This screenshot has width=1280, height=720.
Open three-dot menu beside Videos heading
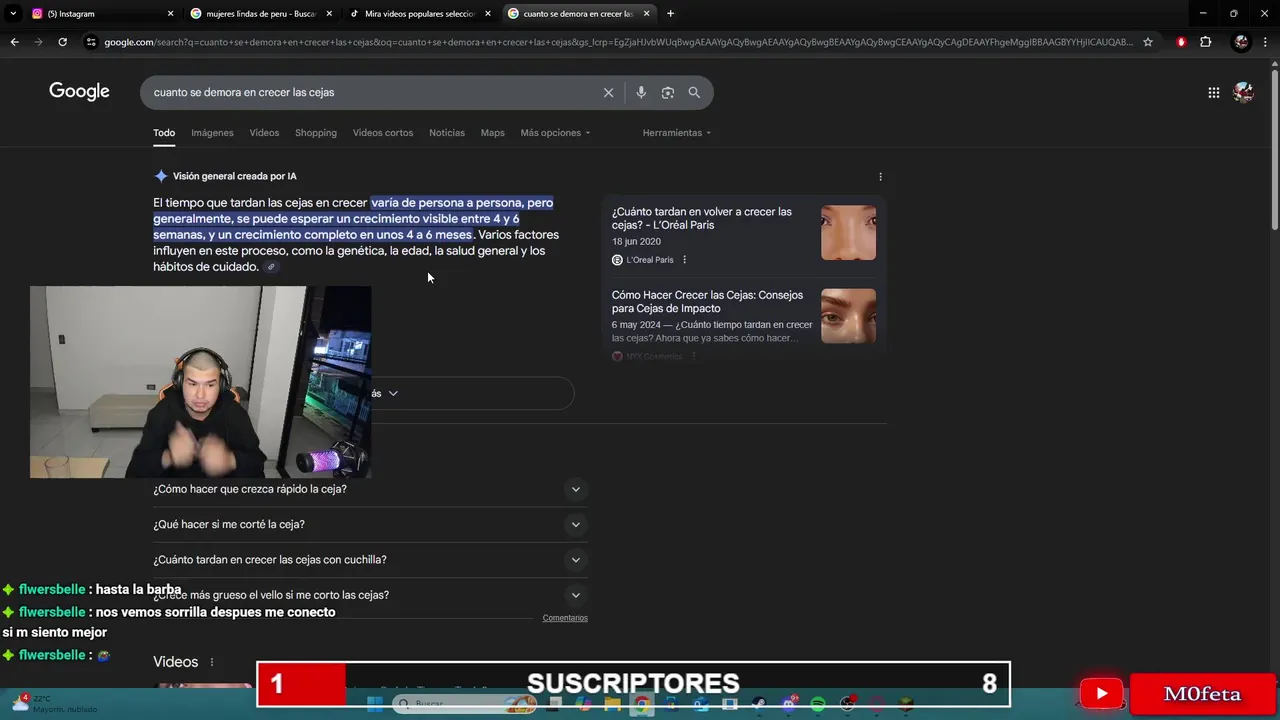pyautogui.click(x=212, y=662)
